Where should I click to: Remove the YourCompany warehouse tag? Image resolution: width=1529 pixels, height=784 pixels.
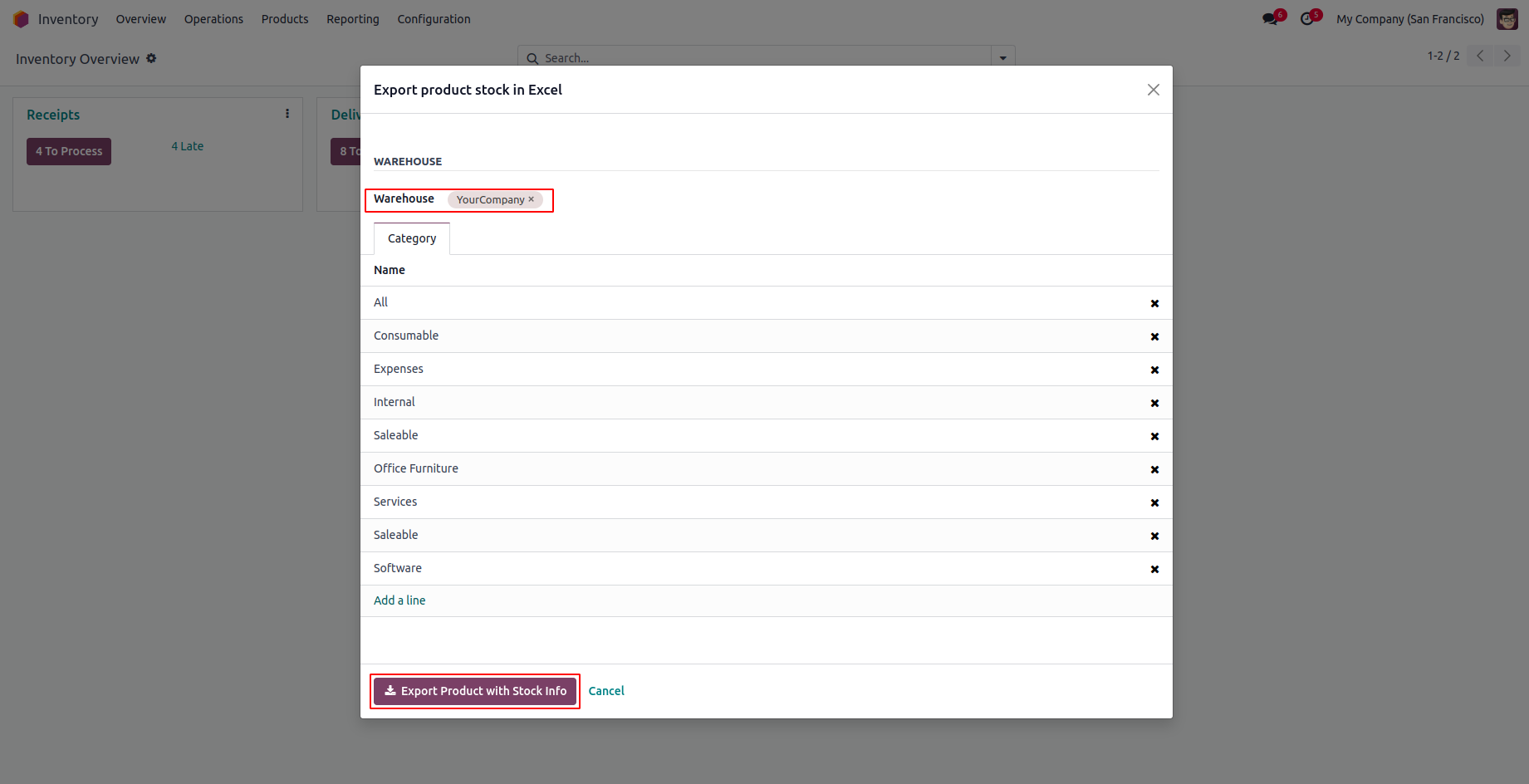point(532,199)
